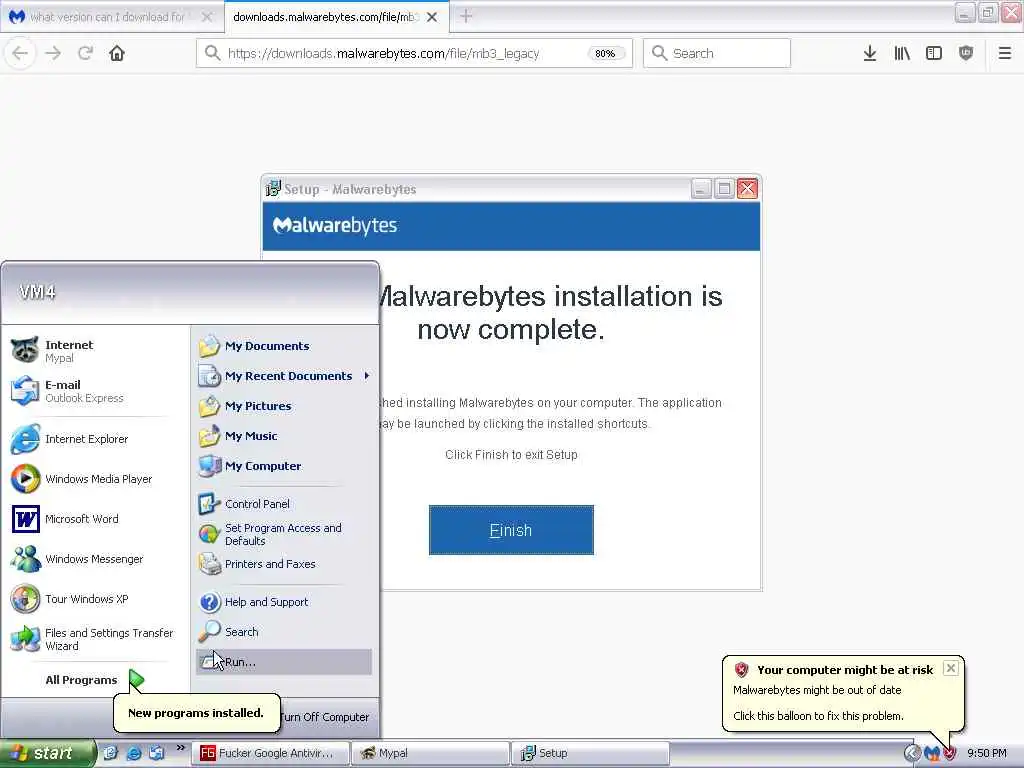The height and width of the screenshot is (768, 1024).
Task: Open My Computer
Action: [284, 466]
